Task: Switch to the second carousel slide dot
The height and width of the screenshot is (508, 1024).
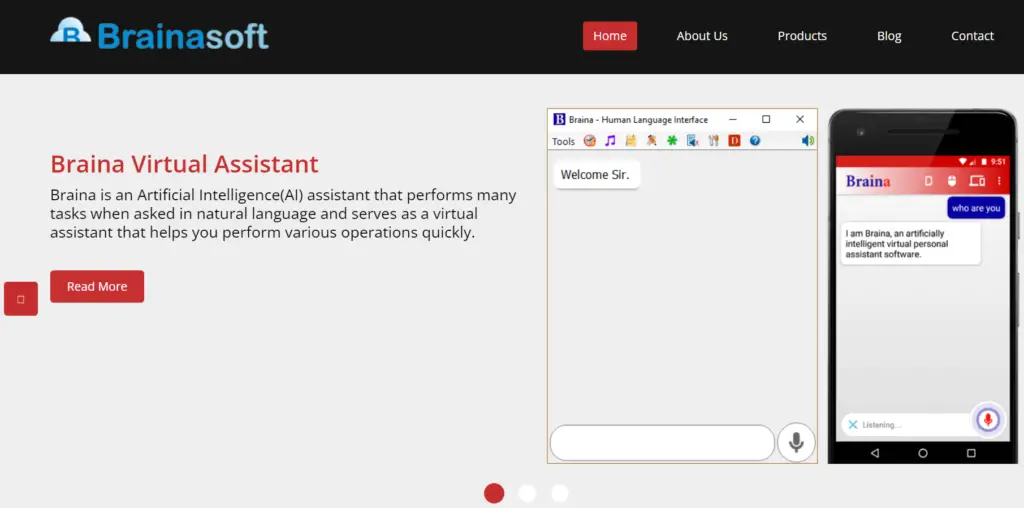Action: 527,493
